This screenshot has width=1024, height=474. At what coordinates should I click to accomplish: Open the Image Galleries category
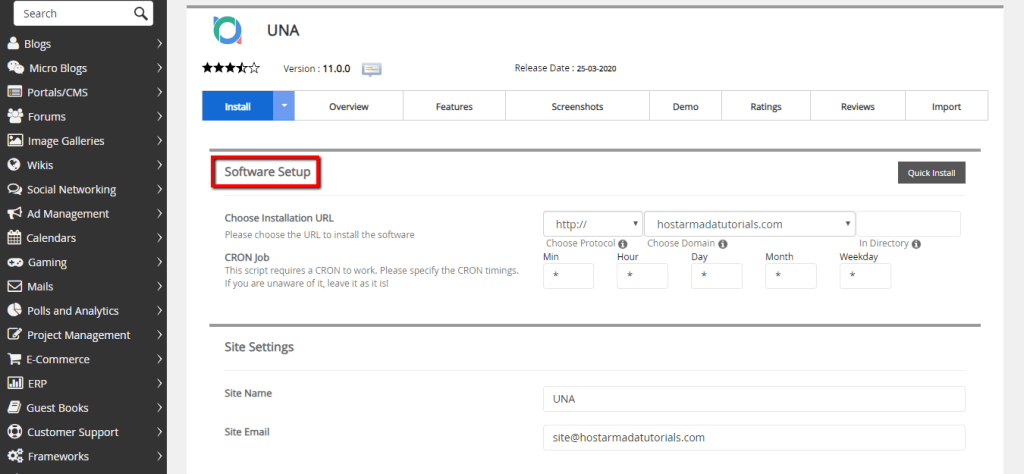pos(84,140)
